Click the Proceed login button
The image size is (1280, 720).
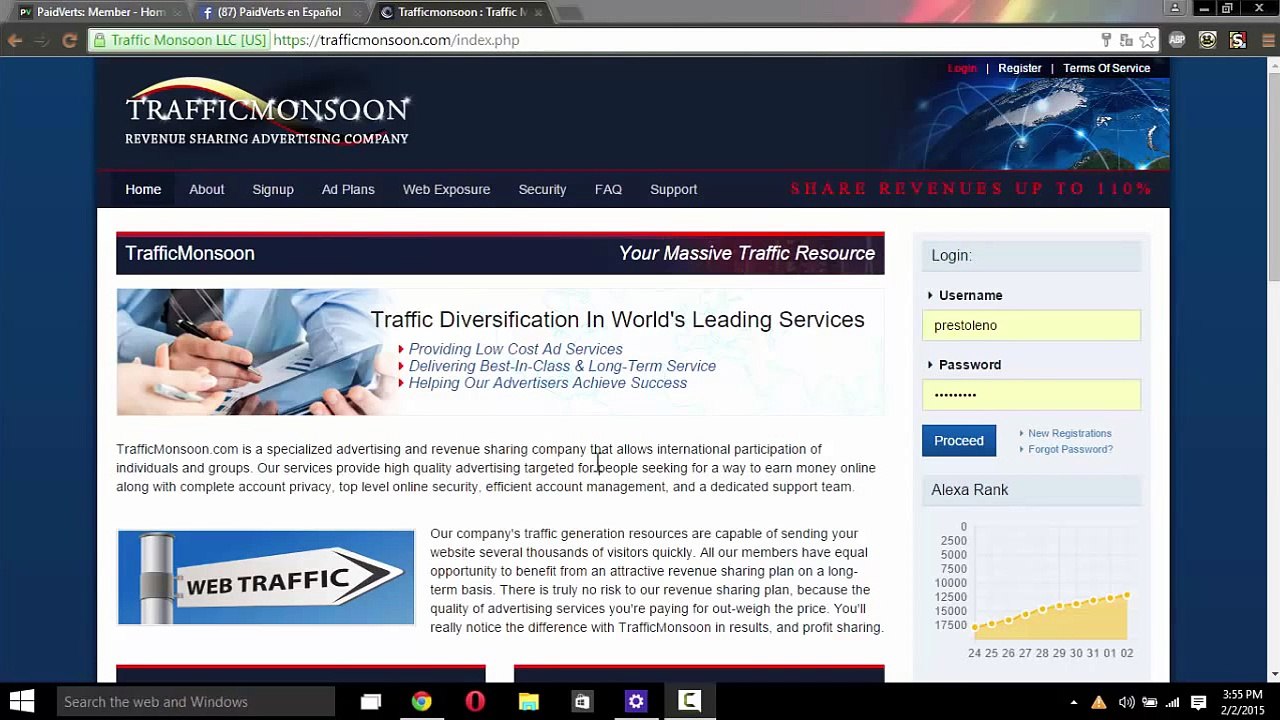click(x=959, y=440)
